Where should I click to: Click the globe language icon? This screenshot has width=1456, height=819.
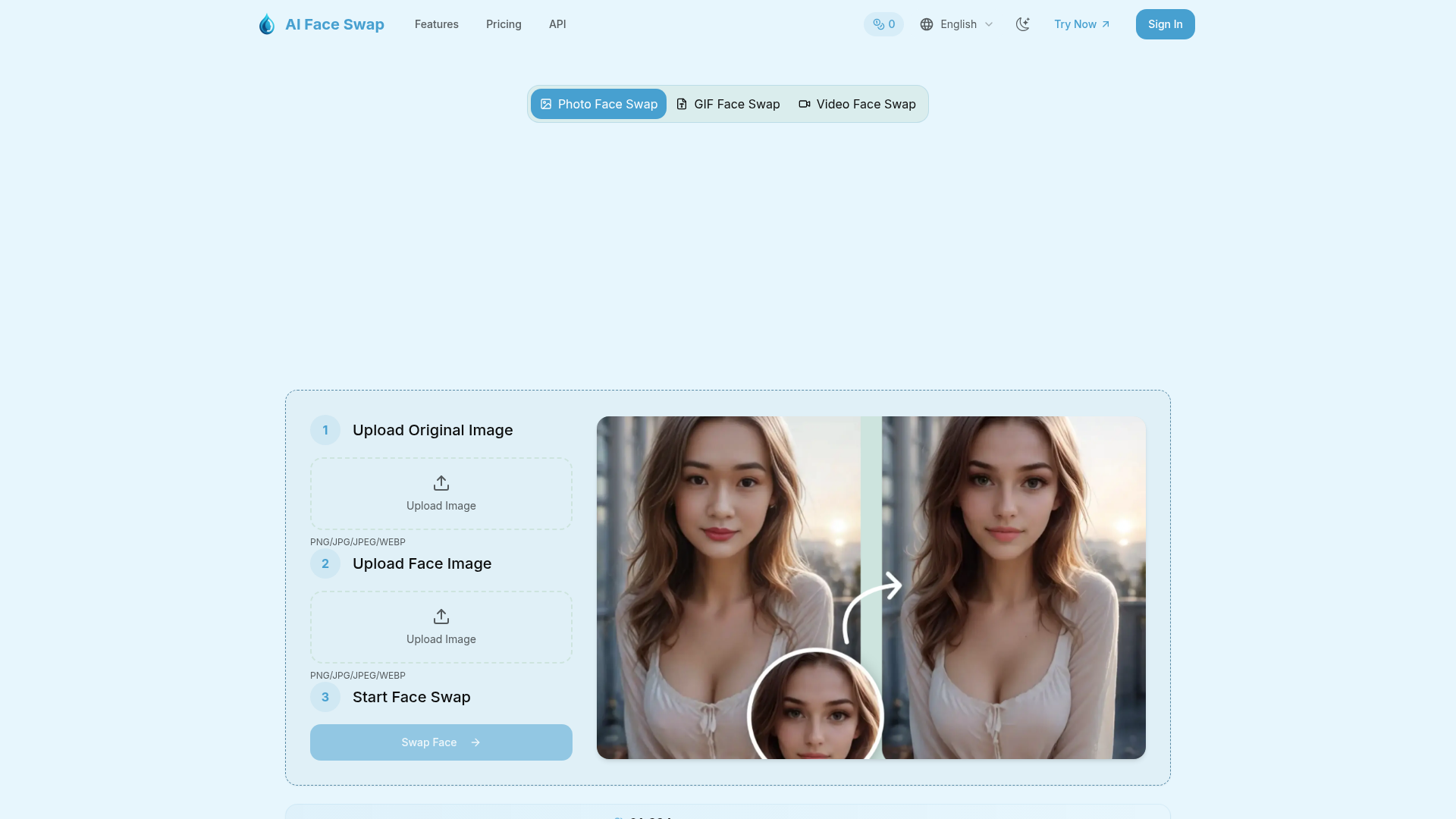[x=927, y=24]
